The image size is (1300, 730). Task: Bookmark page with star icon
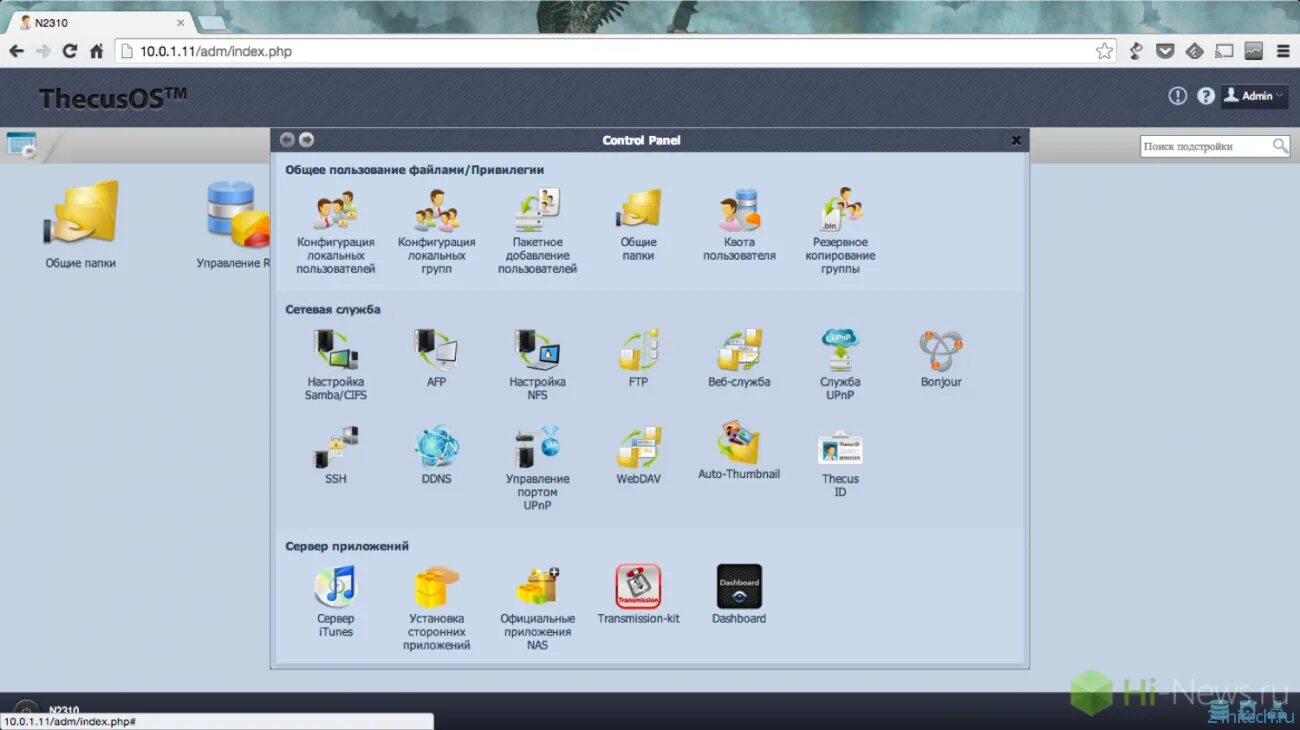coord(1104,51)
